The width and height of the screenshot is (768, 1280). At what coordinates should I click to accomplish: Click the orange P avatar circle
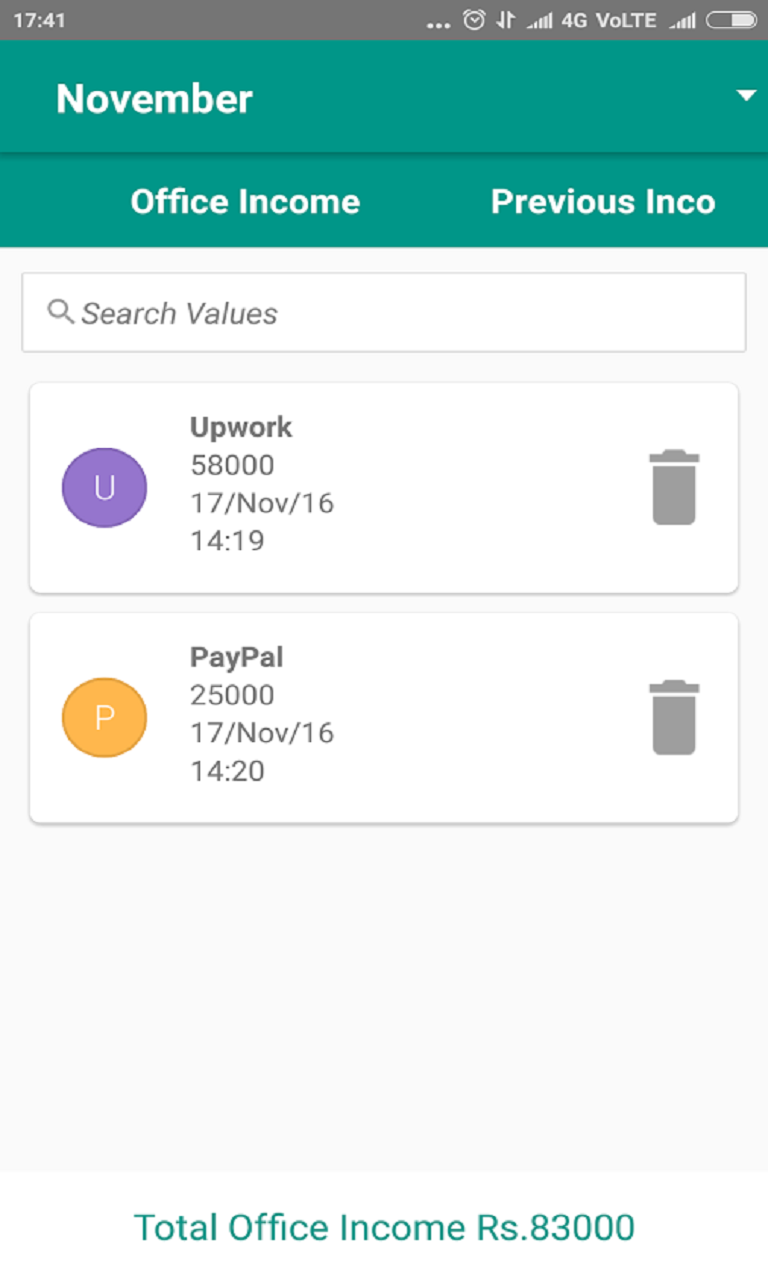click(105, 717)
